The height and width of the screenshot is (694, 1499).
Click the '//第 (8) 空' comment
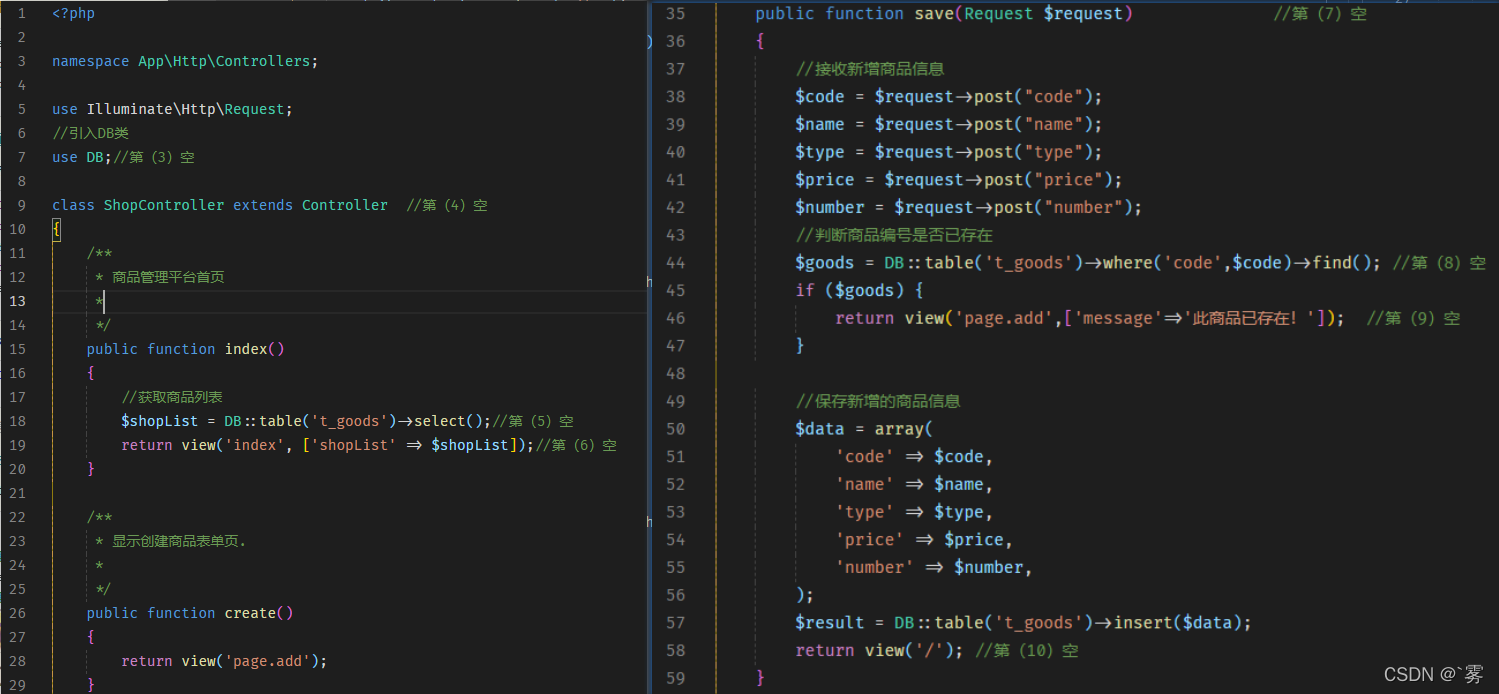pos(1439,263)
